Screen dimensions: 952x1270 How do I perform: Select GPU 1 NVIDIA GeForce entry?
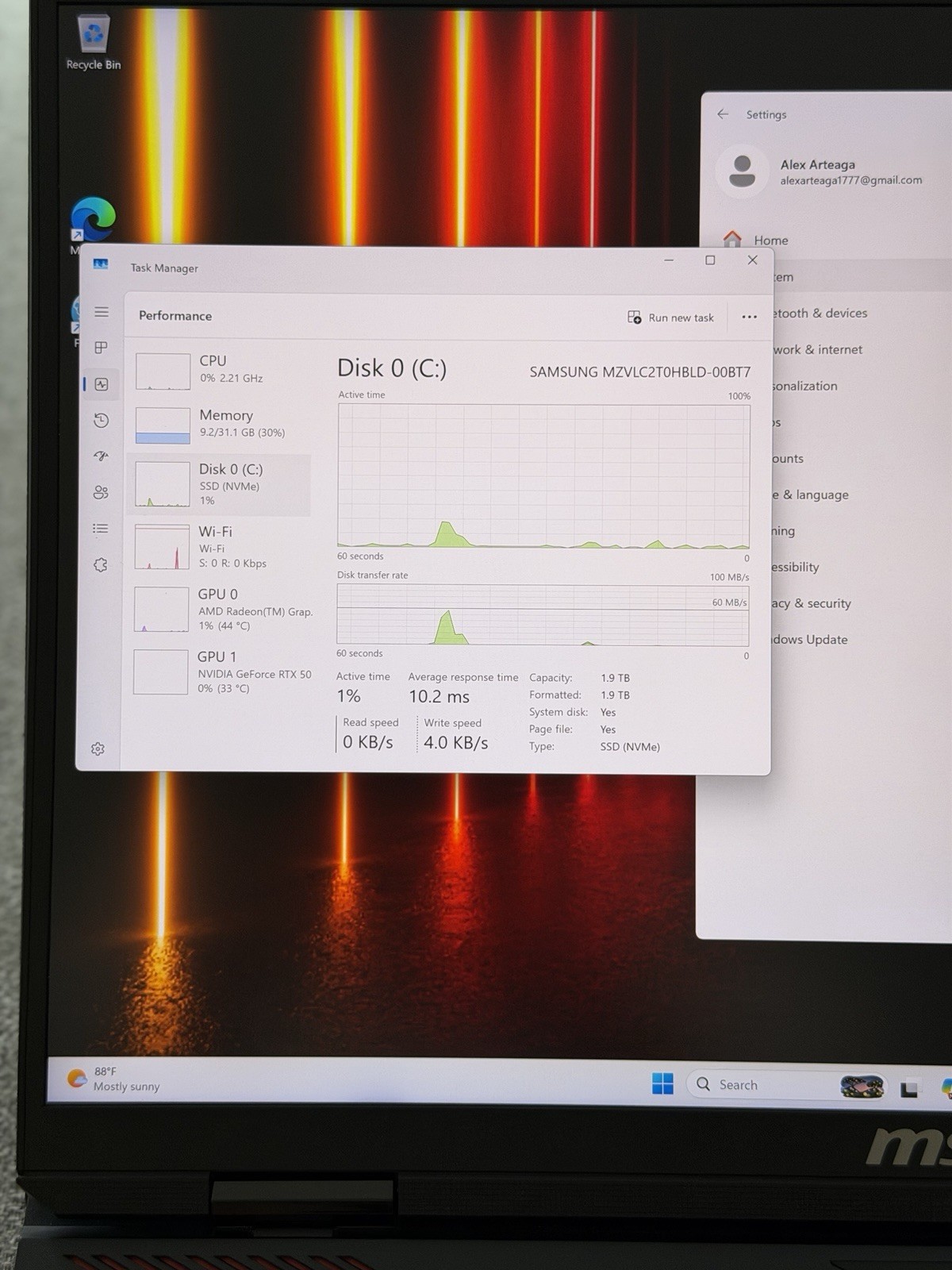click(221, 672)
